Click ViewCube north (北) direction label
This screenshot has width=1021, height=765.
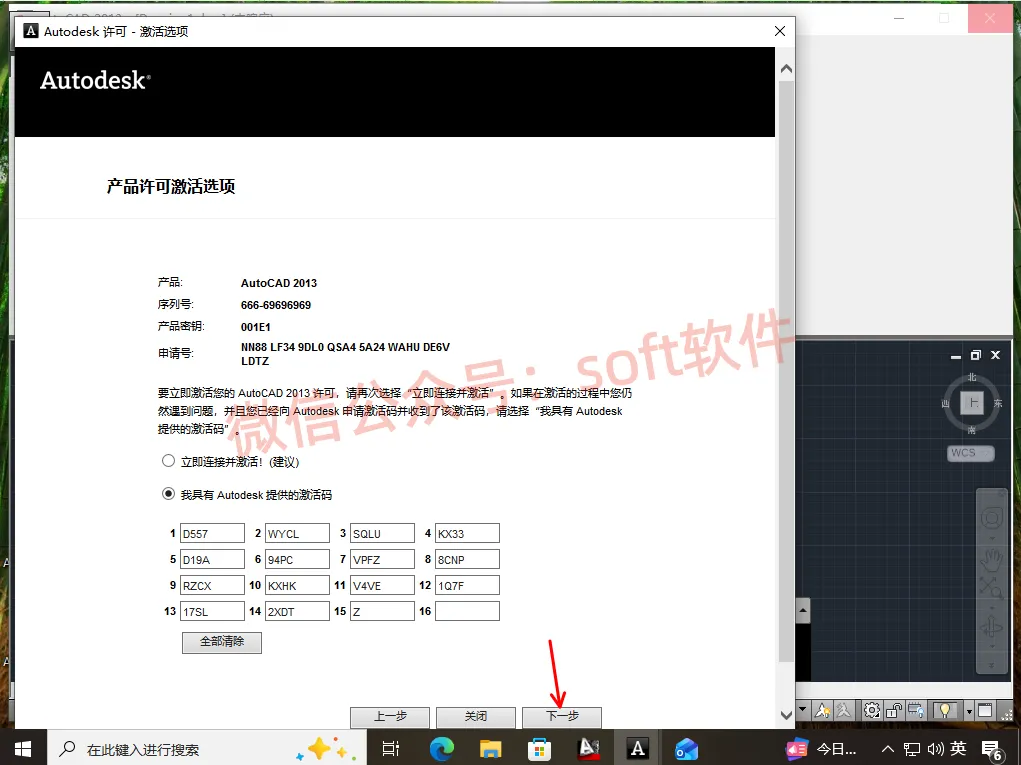[972, 377]
